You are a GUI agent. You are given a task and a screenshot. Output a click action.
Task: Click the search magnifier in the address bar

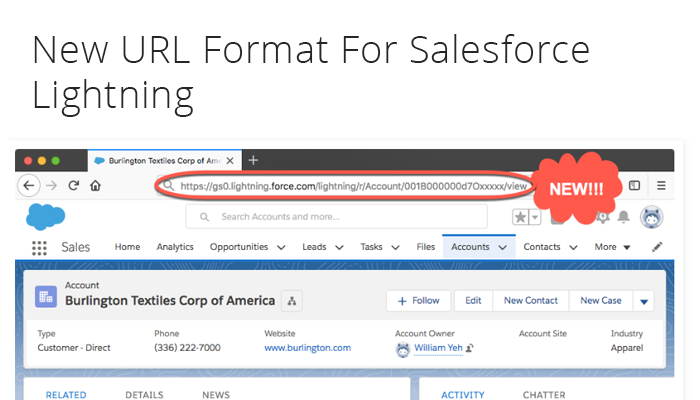coord(168,185)
